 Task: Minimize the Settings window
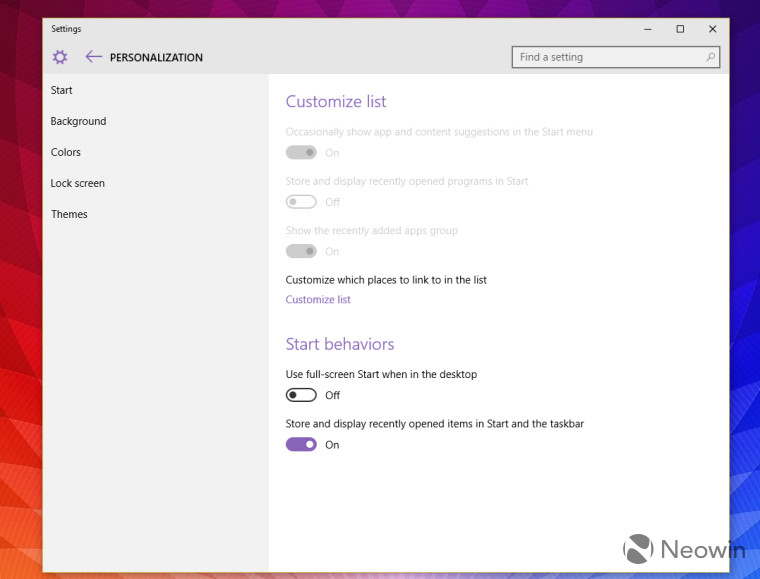click(x=647, y=29)
